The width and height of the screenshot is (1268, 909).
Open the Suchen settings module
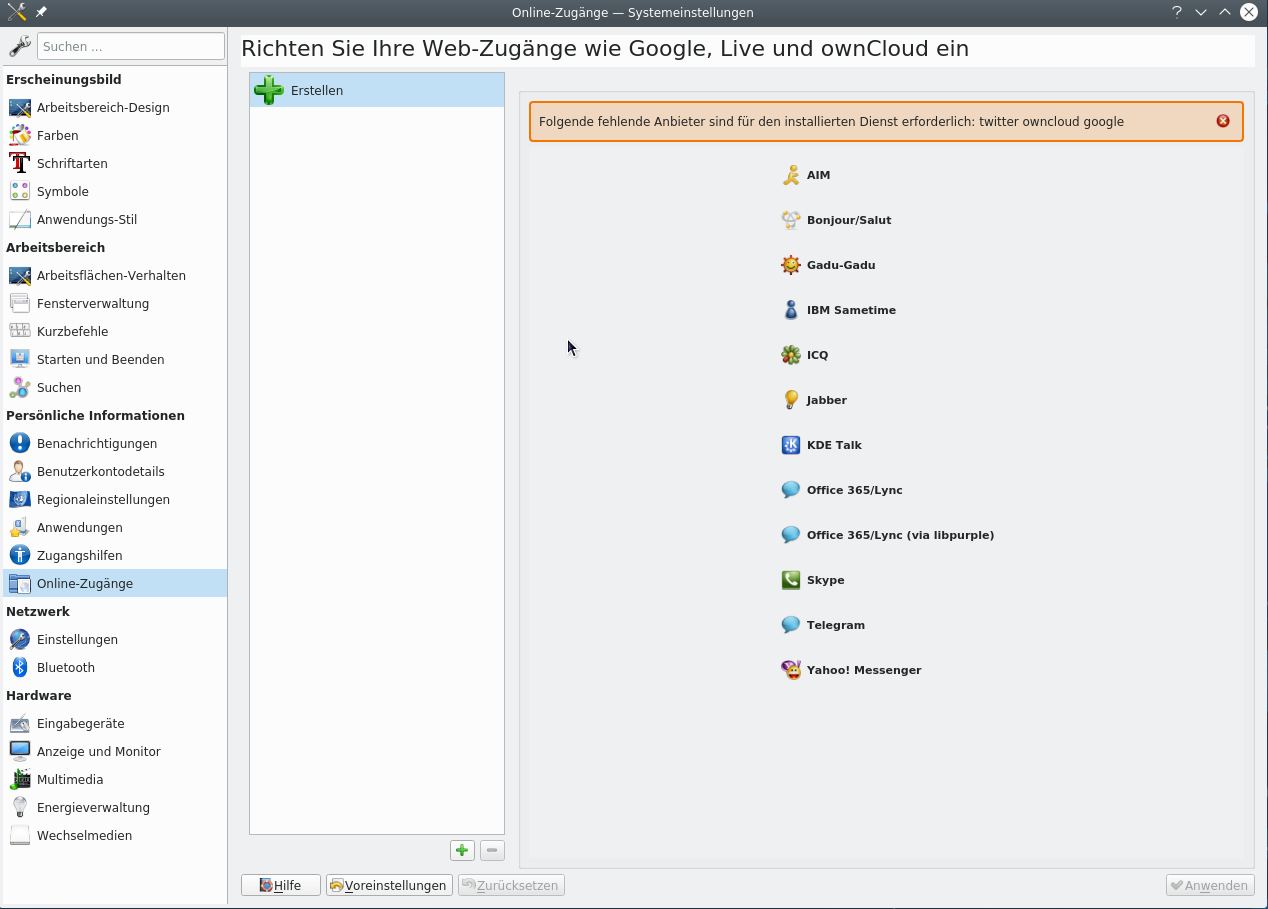click(x=115, y=387)
